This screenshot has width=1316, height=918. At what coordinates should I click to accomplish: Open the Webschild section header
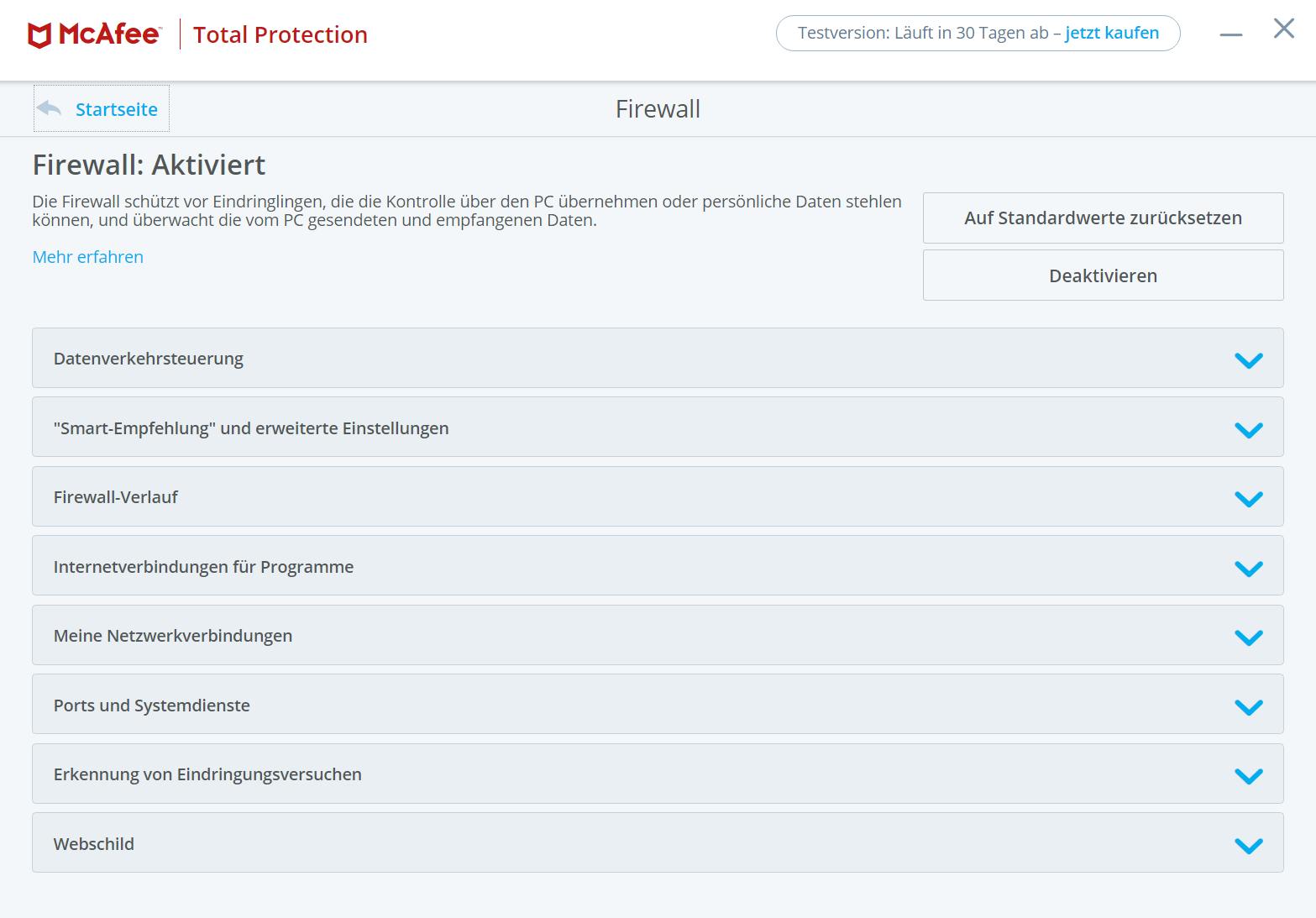(658, 842)
